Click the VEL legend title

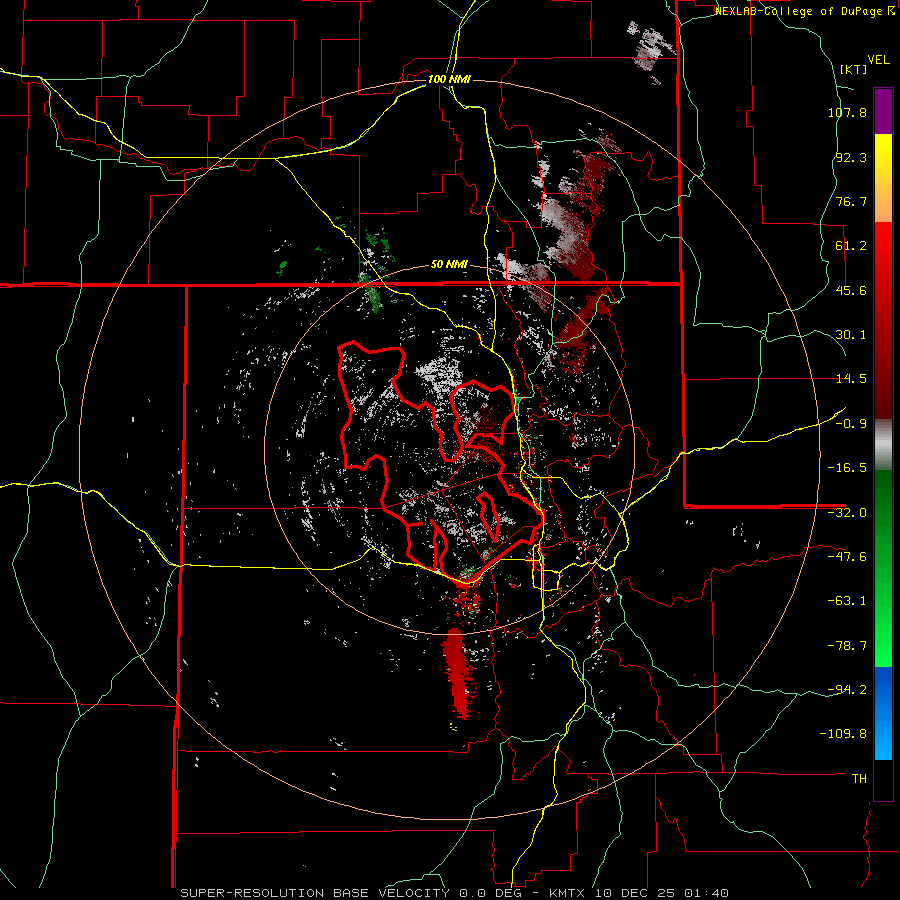(x=878, y=60)
